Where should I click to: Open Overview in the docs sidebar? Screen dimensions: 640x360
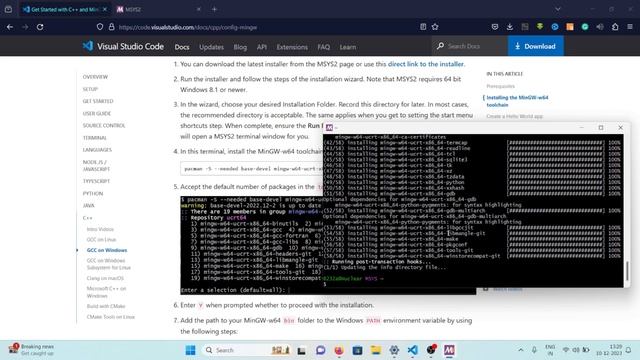95,77
